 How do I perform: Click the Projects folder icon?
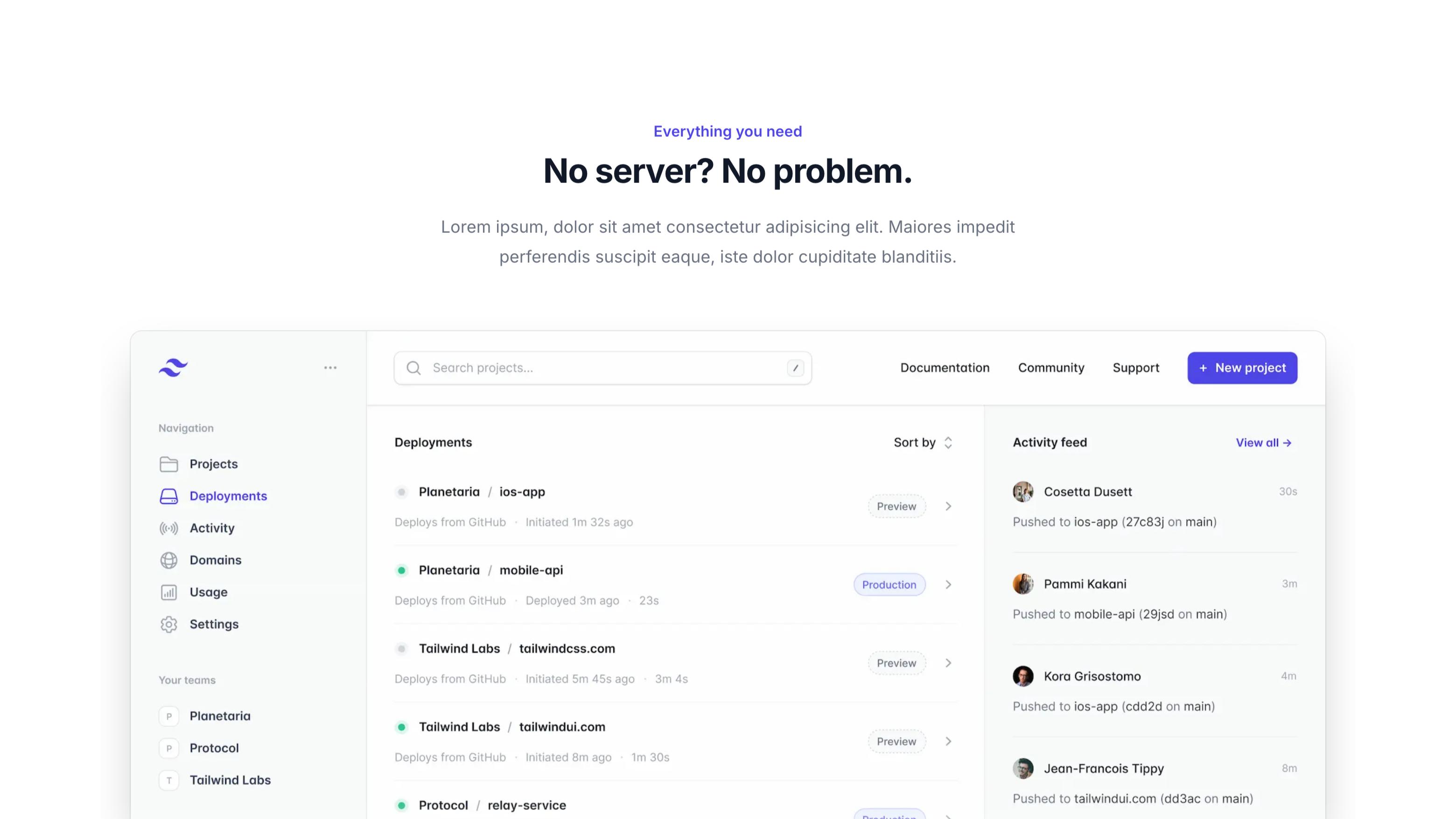168,464
